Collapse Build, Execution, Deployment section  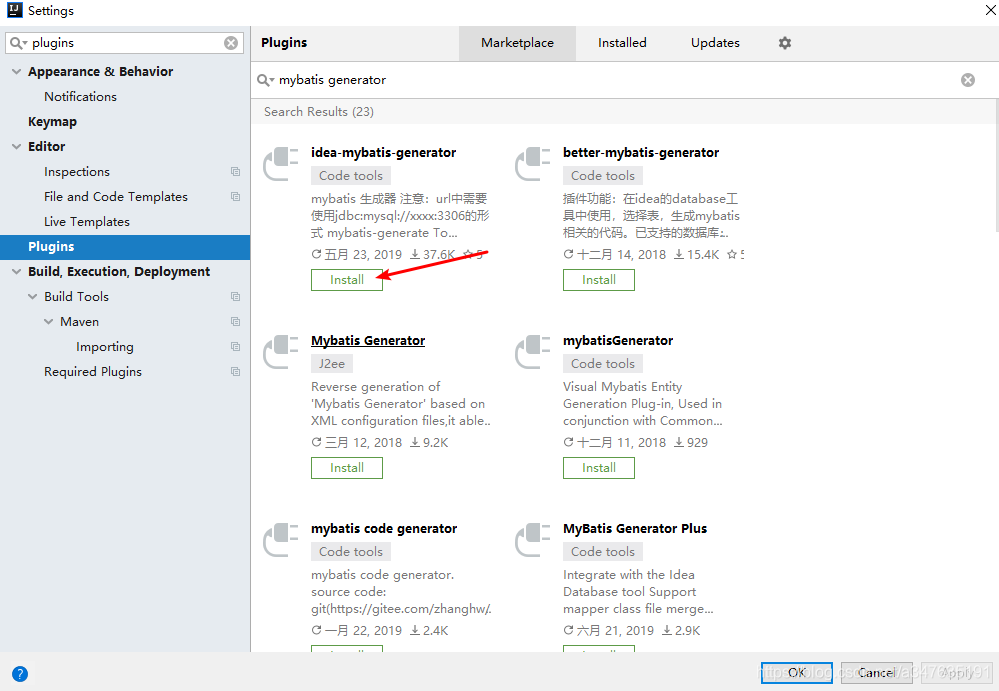17,271
